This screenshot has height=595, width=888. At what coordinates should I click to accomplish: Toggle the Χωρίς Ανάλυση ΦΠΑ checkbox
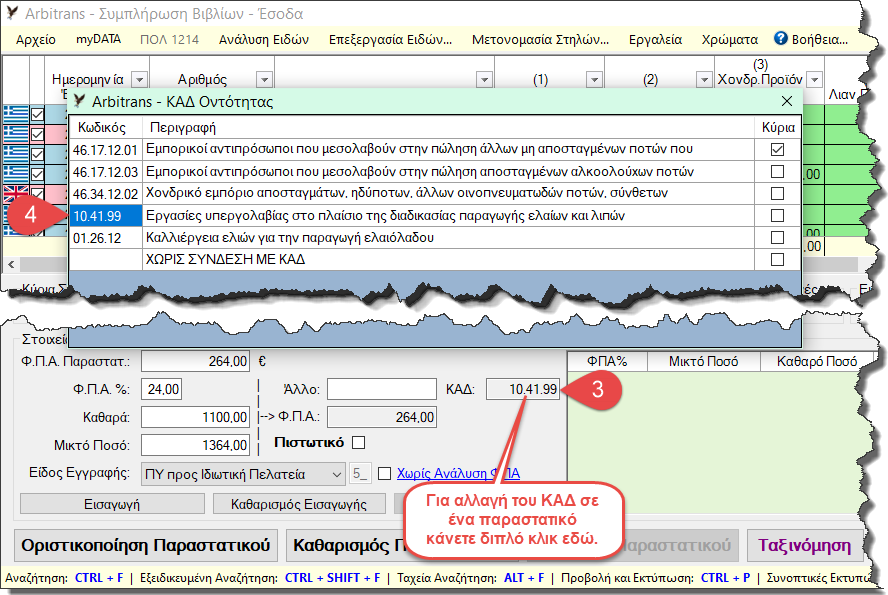tap(384, 473)
